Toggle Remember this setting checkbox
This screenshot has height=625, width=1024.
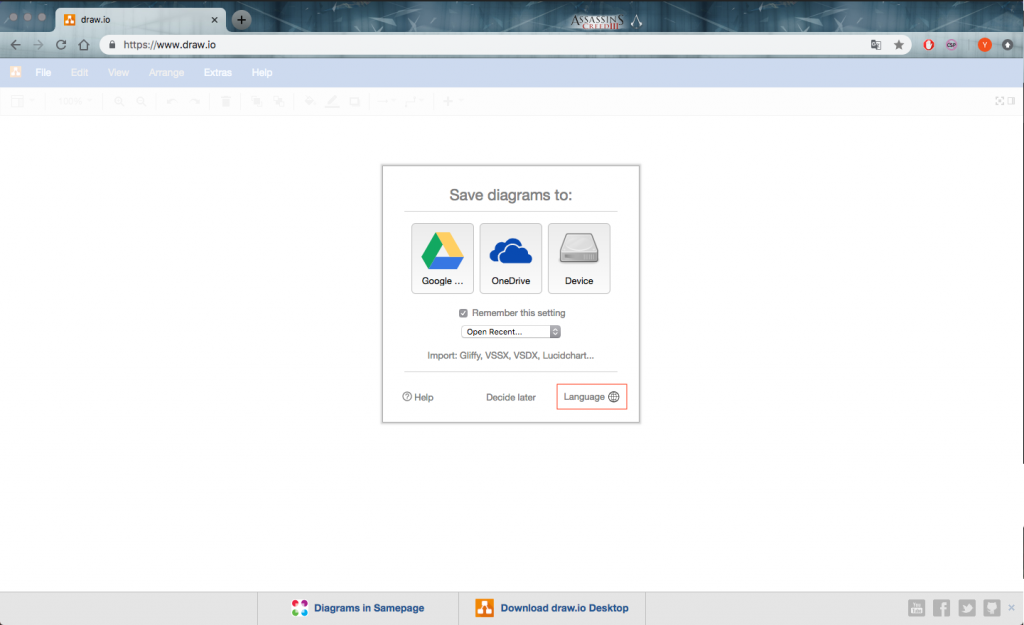(463, 313)
